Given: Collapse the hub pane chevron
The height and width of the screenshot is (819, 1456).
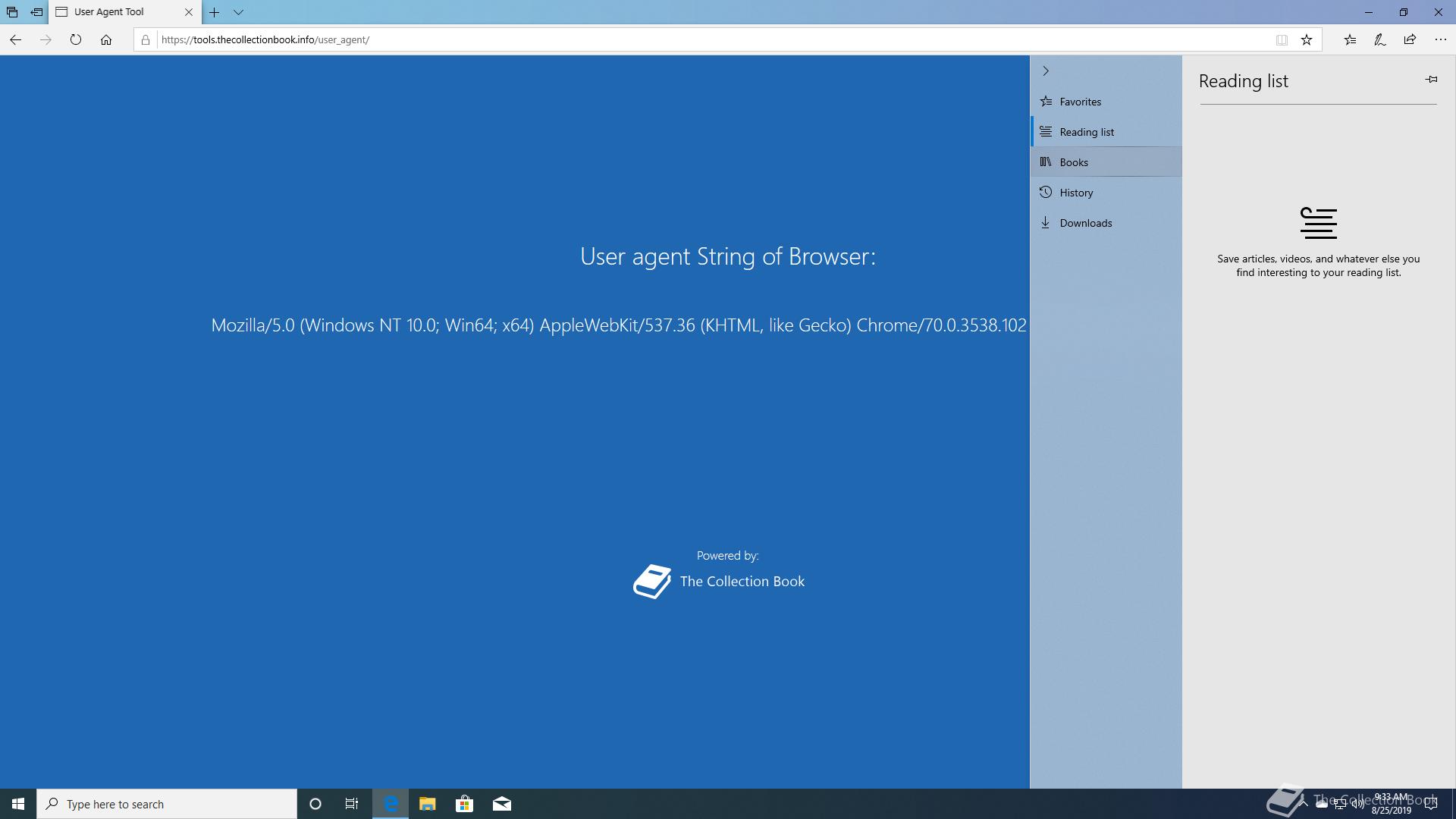Looking at the screenshot, I should [1046, 71].
